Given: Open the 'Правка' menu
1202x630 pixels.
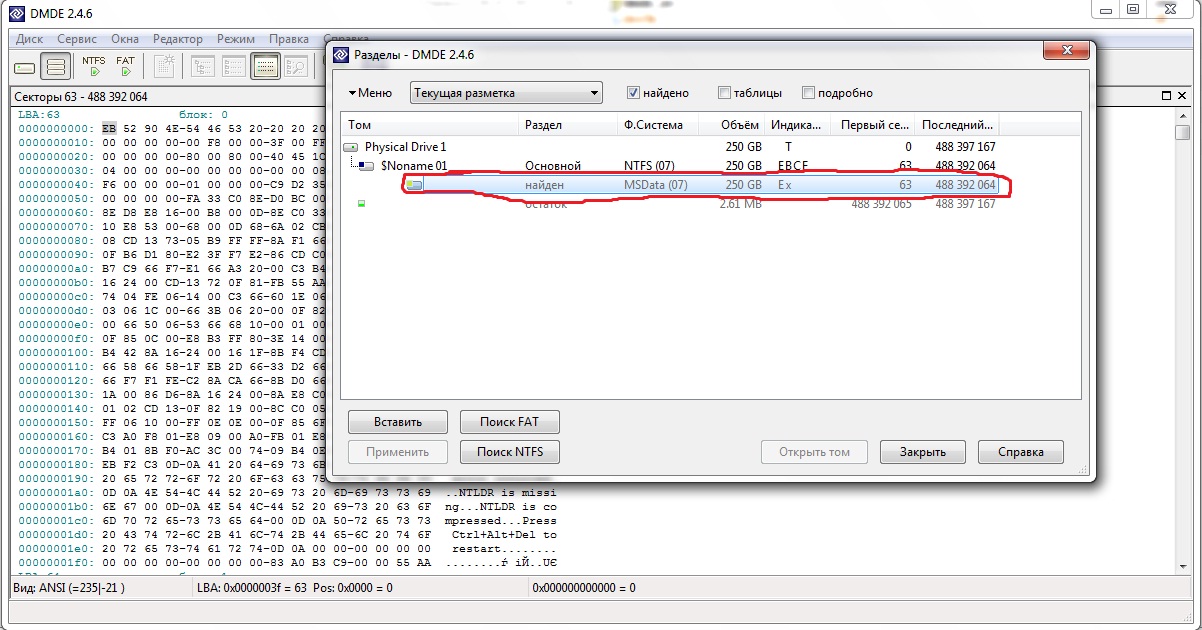Looking at the screenshot, I should [289, 39].
